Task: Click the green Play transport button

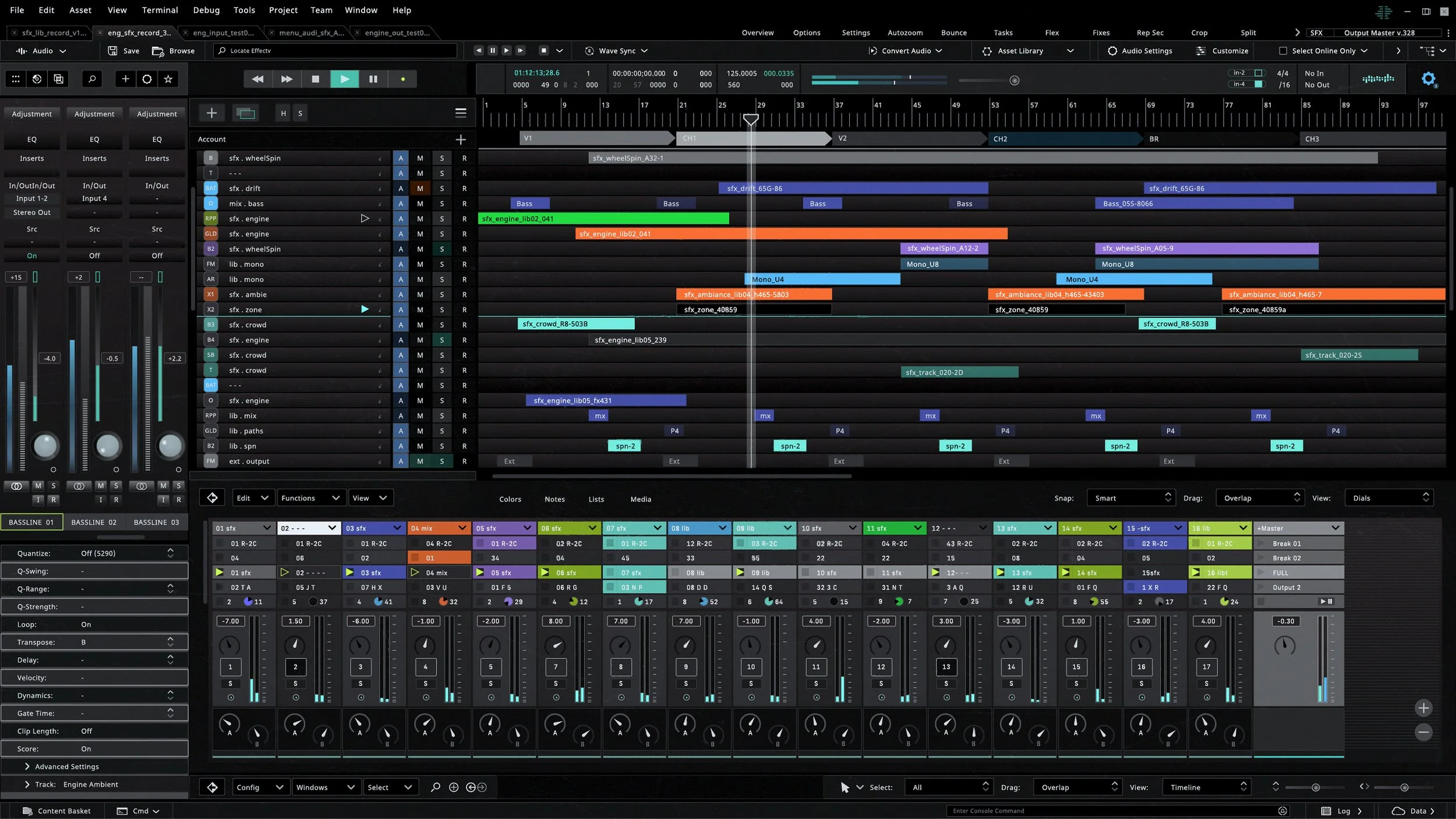Action: (344, 79)
